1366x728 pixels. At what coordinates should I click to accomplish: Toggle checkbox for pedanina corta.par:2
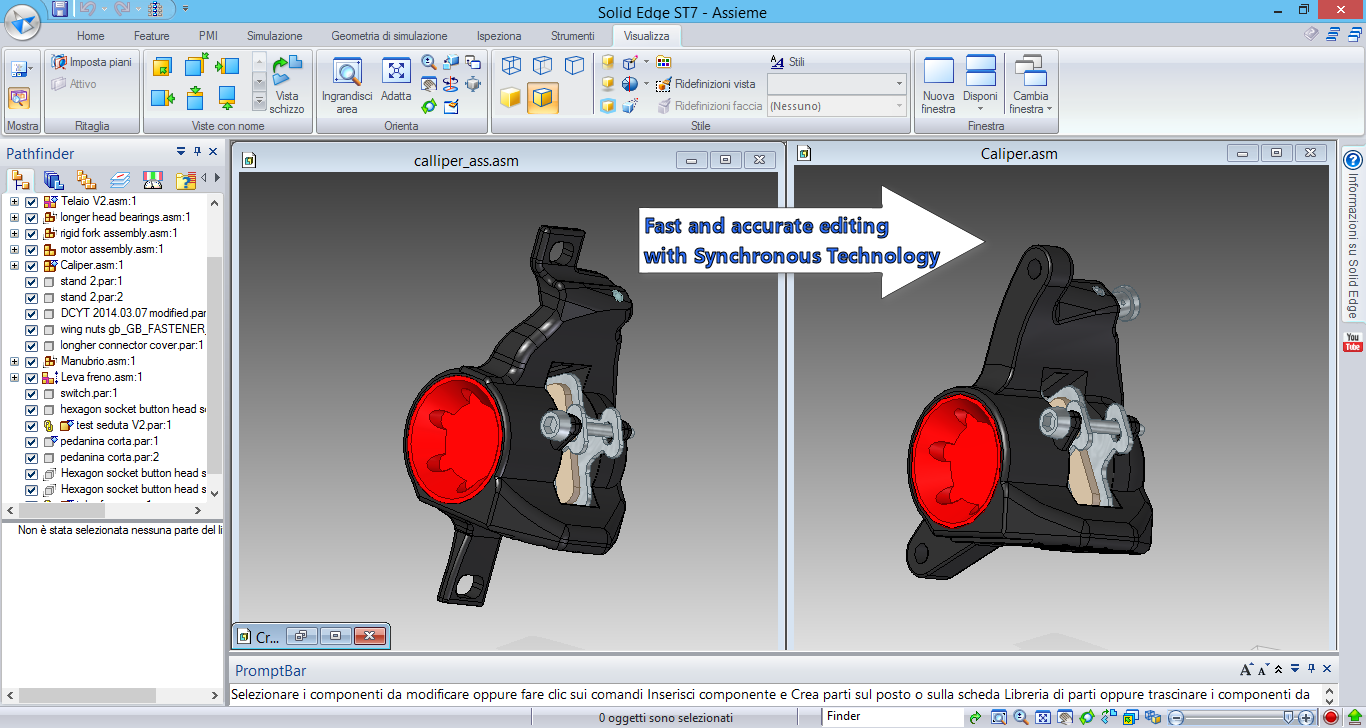(31, 457)
